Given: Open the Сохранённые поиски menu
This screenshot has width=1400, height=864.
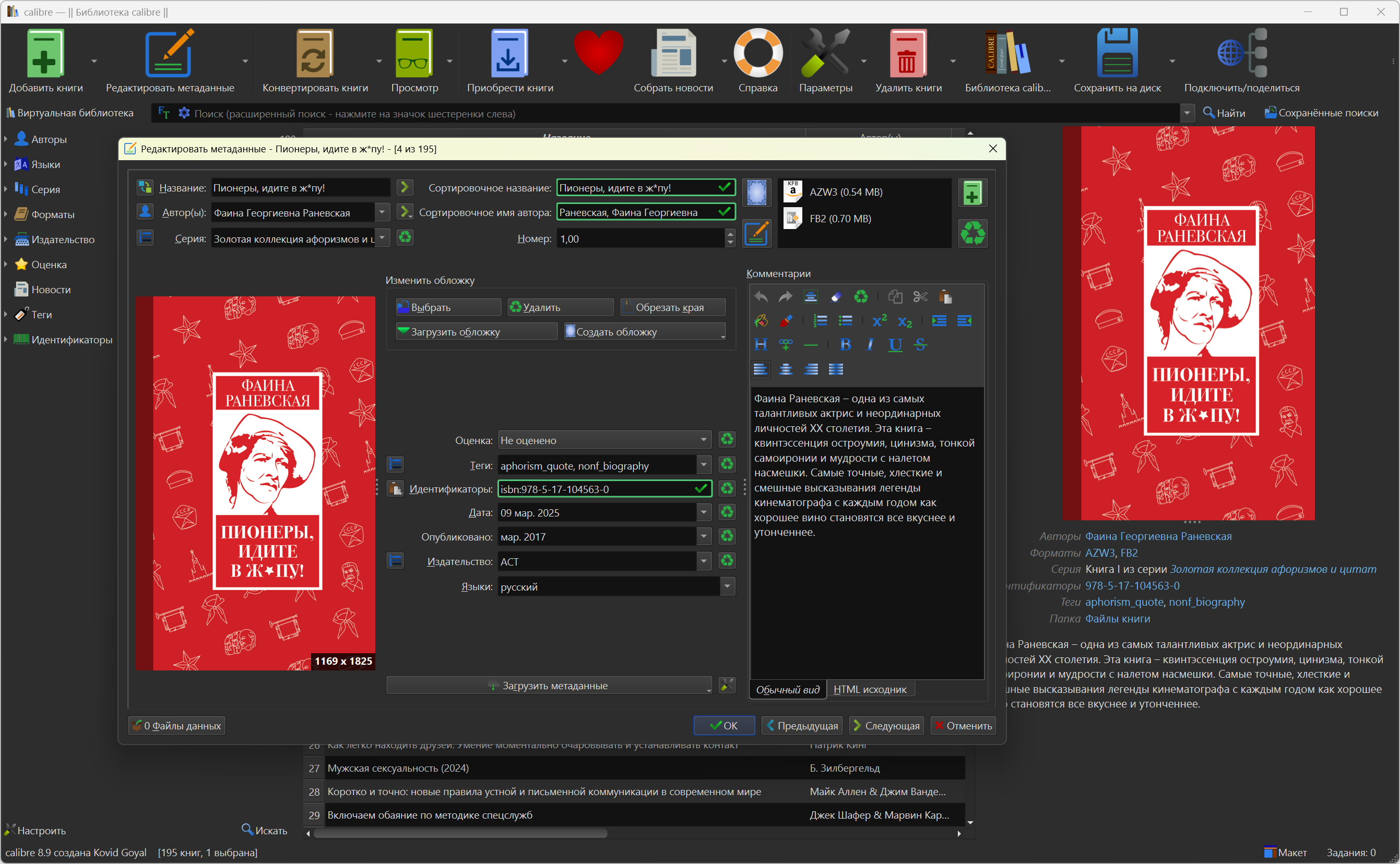Looking at the screenshot, I should pyautogui.click(x=1321, y=113).
